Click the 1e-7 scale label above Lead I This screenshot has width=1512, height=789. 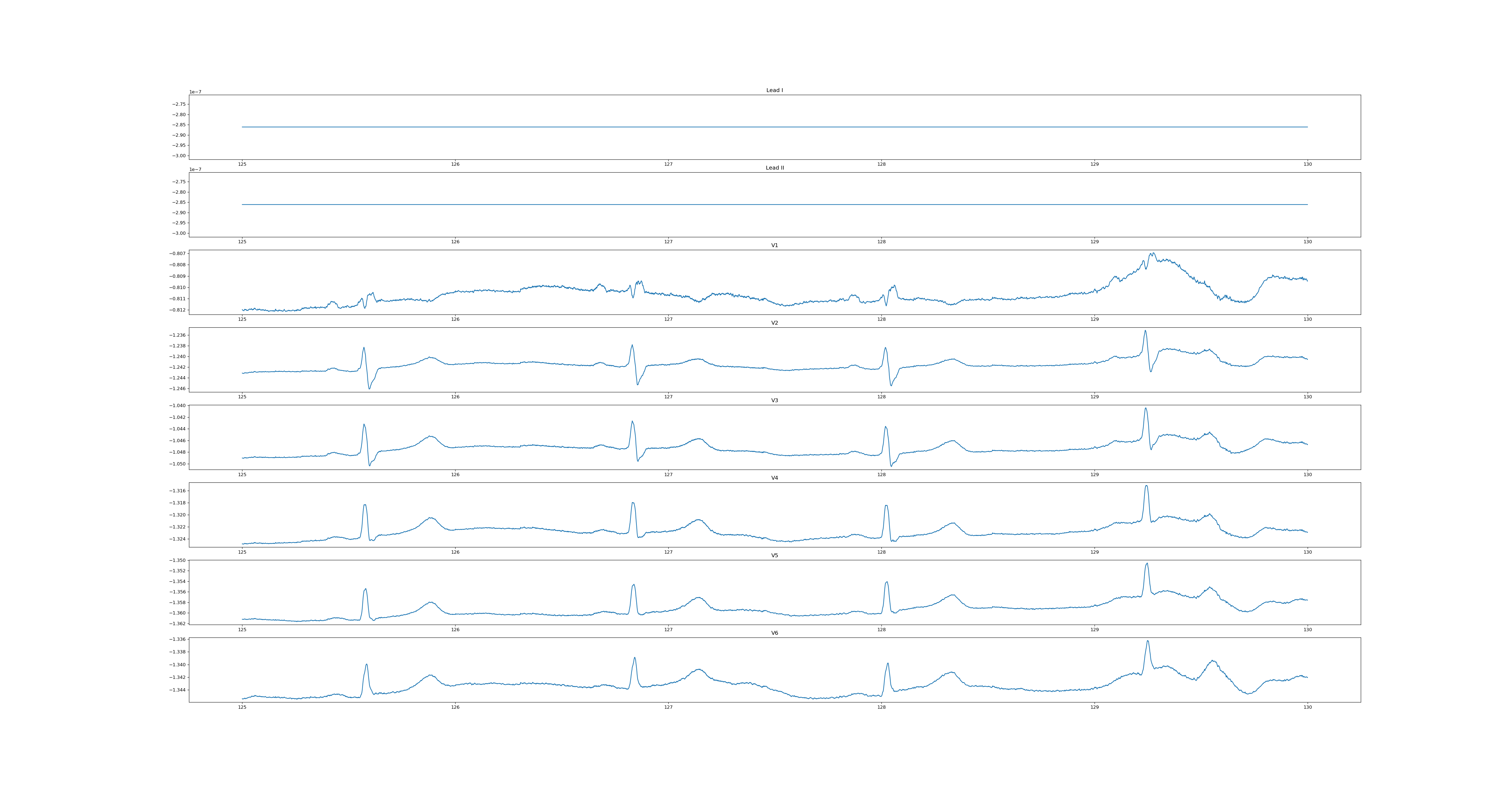[195, 92]
